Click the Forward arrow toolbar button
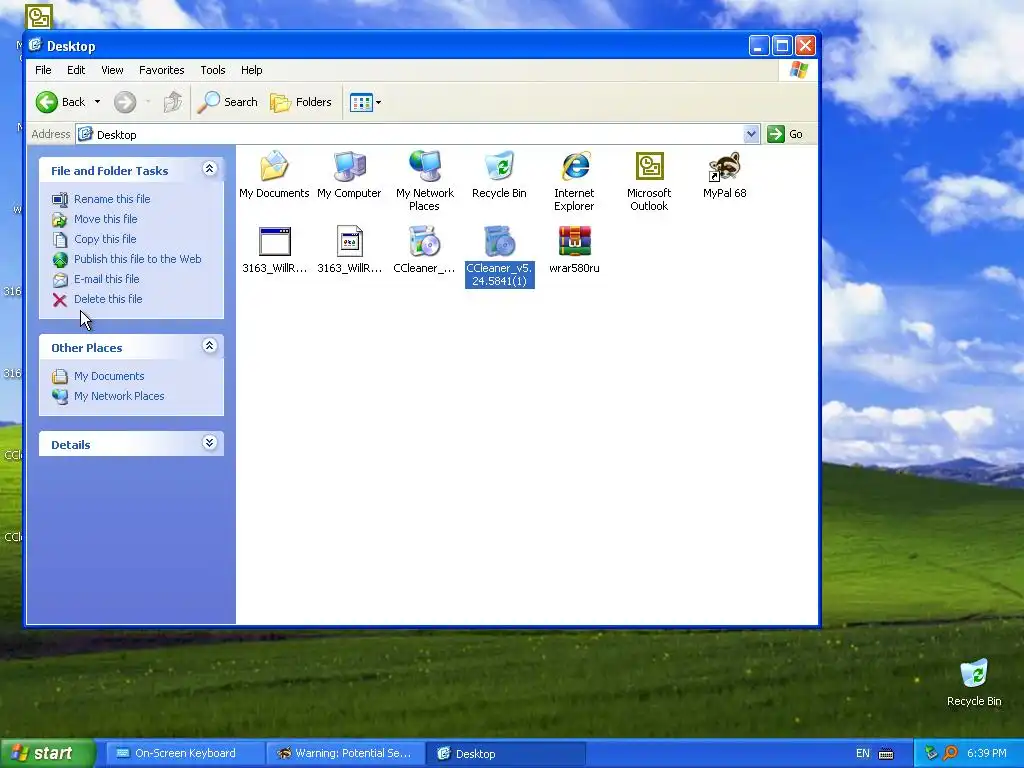The width and height of the screenshot is (1024, 768). (125, 102)
